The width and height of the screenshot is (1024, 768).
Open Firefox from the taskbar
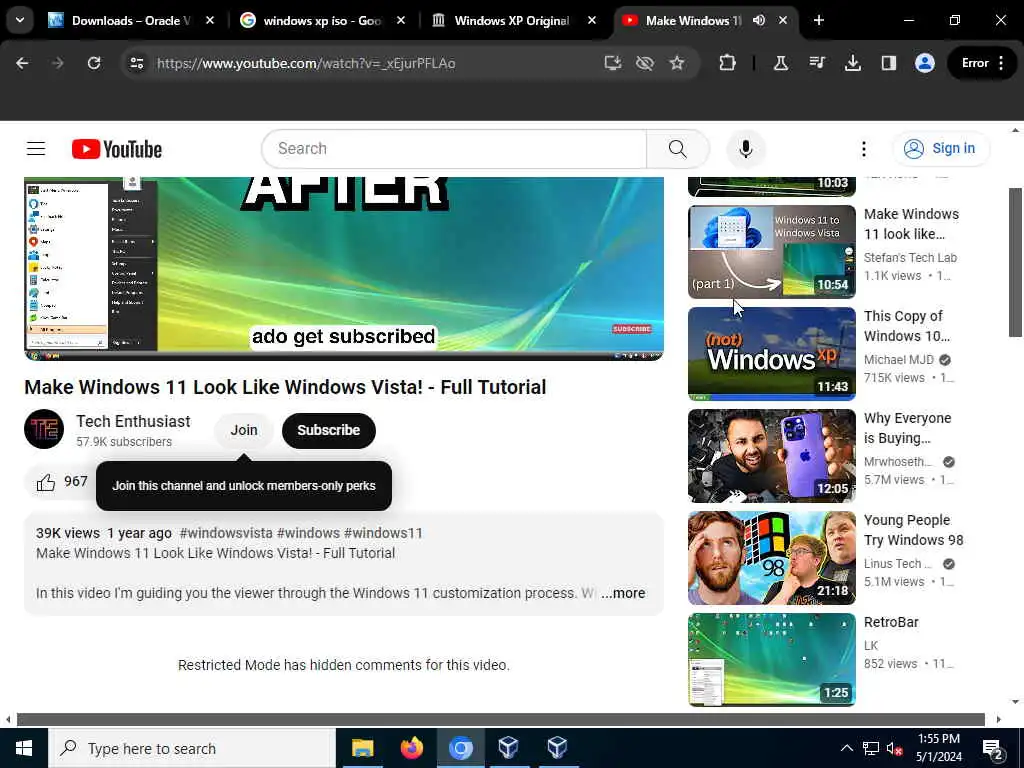tap(411, 748)
